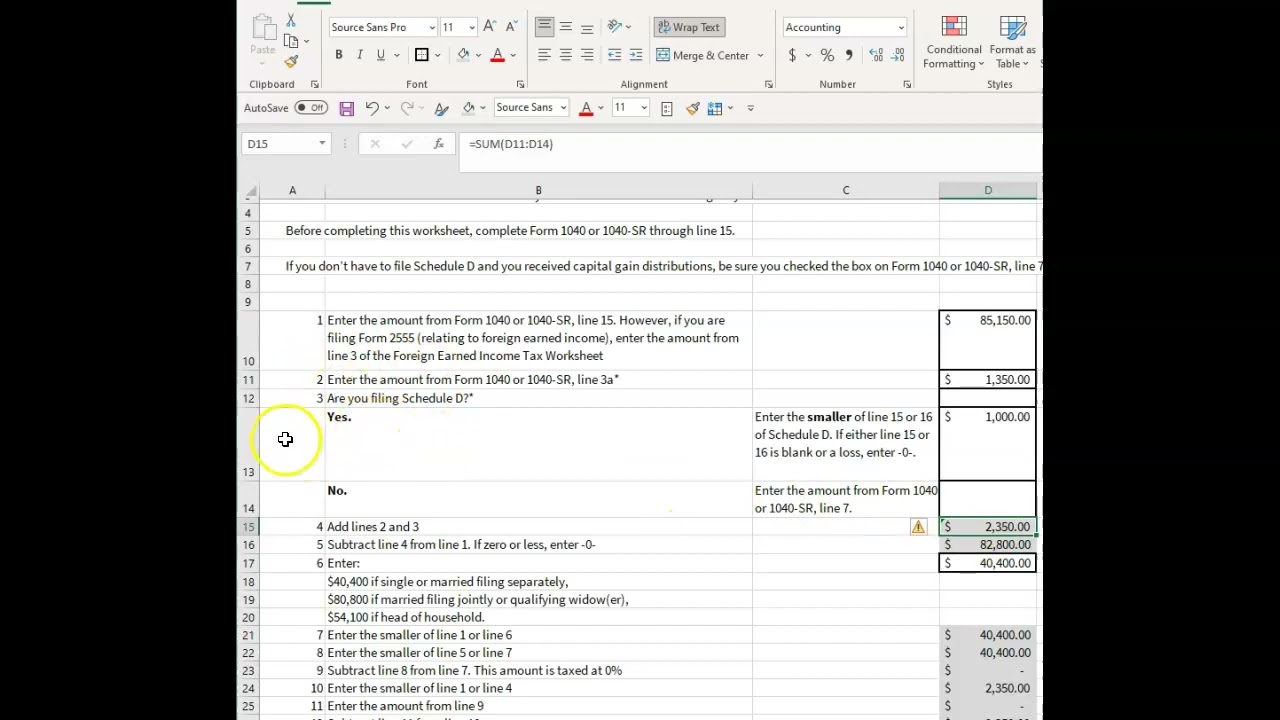
Task: Select Format Painter in Clipboard group
Action: coord(291,62)
